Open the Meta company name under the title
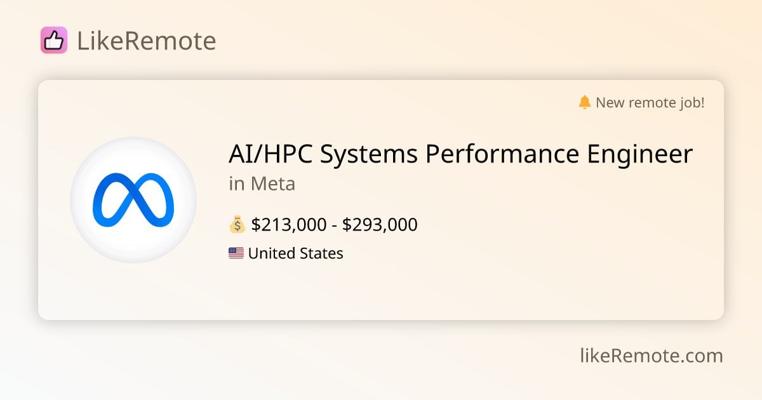 tap(273, 184)
